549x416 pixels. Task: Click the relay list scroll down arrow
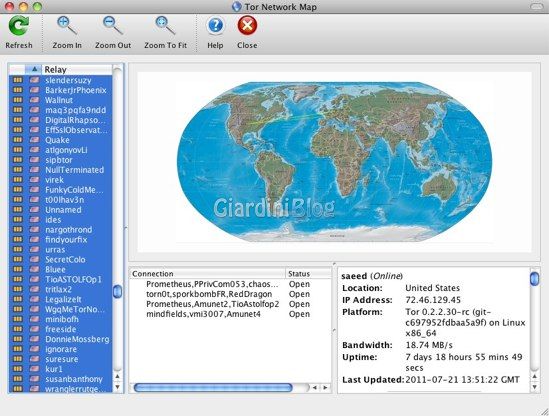point(118,387)
